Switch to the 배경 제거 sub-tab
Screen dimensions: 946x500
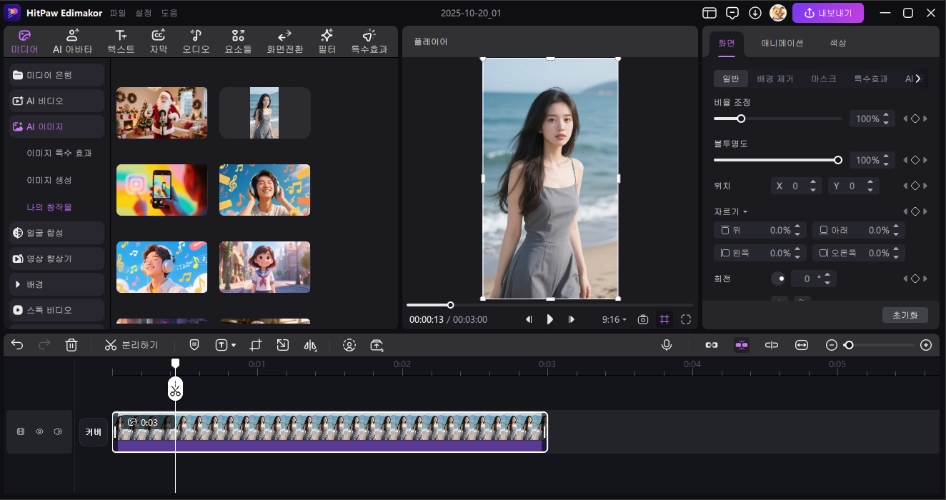click(x=775, y=79)
